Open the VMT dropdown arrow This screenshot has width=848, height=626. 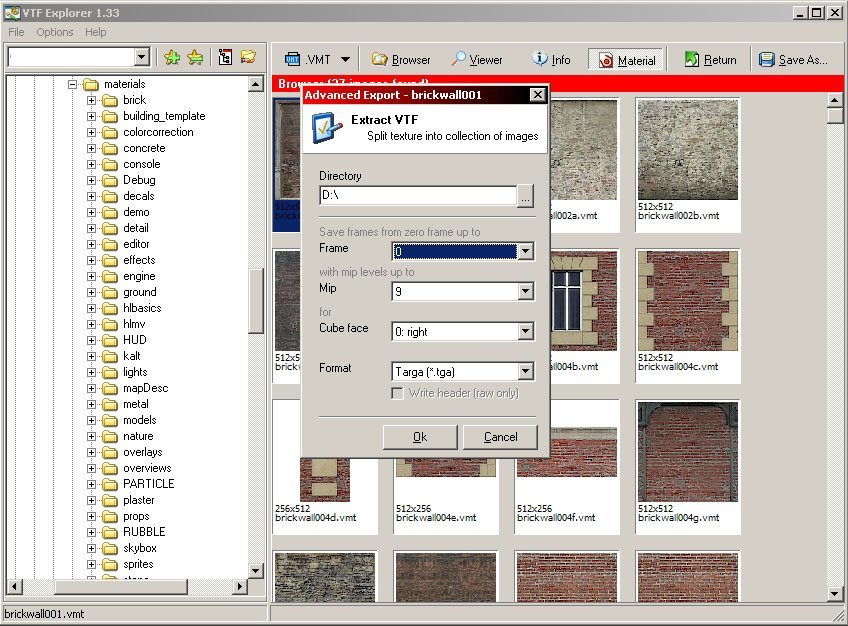(346, 59)
